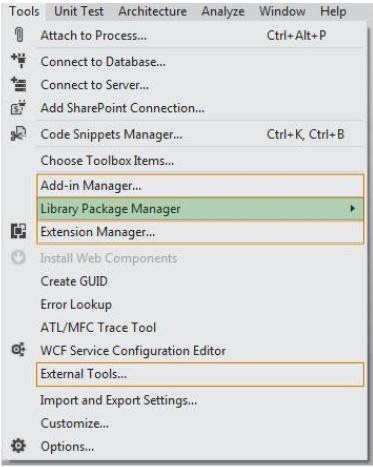Viewport: 373px width, 467px height.
Task: Launch ATL/MFC Trace Tool
Action: point(98,327)
